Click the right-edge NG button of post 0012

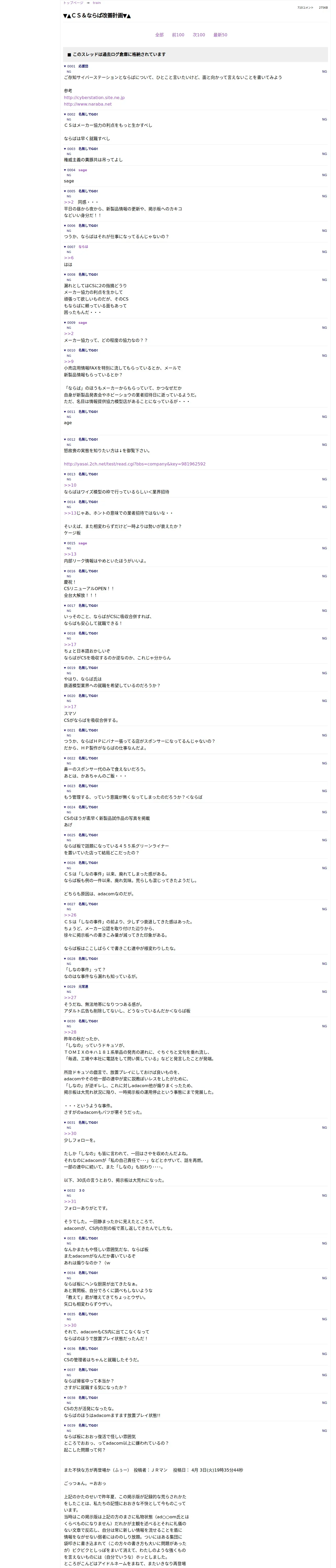click(x=324, y=445)
